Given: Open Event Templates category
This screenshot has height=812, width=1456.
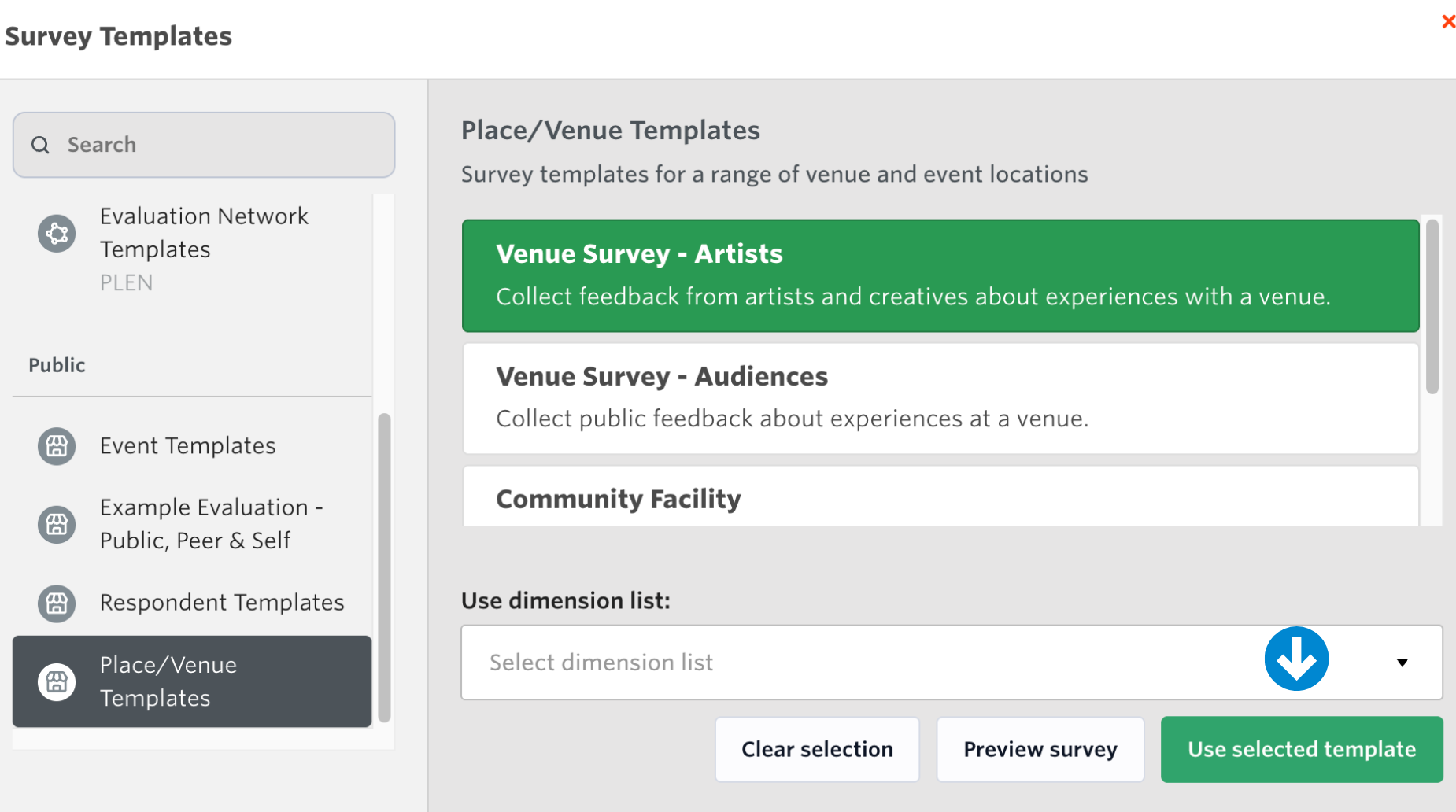Looking at the screenshot, I should click(187, 446).
